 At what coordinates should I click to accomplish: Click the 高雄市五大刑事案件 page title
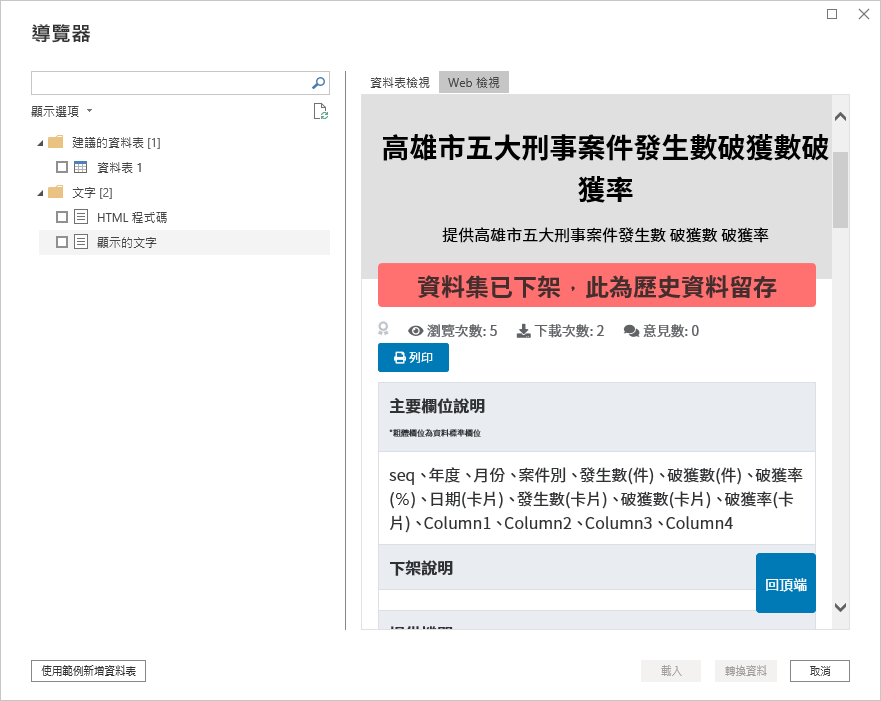point(605,169)
